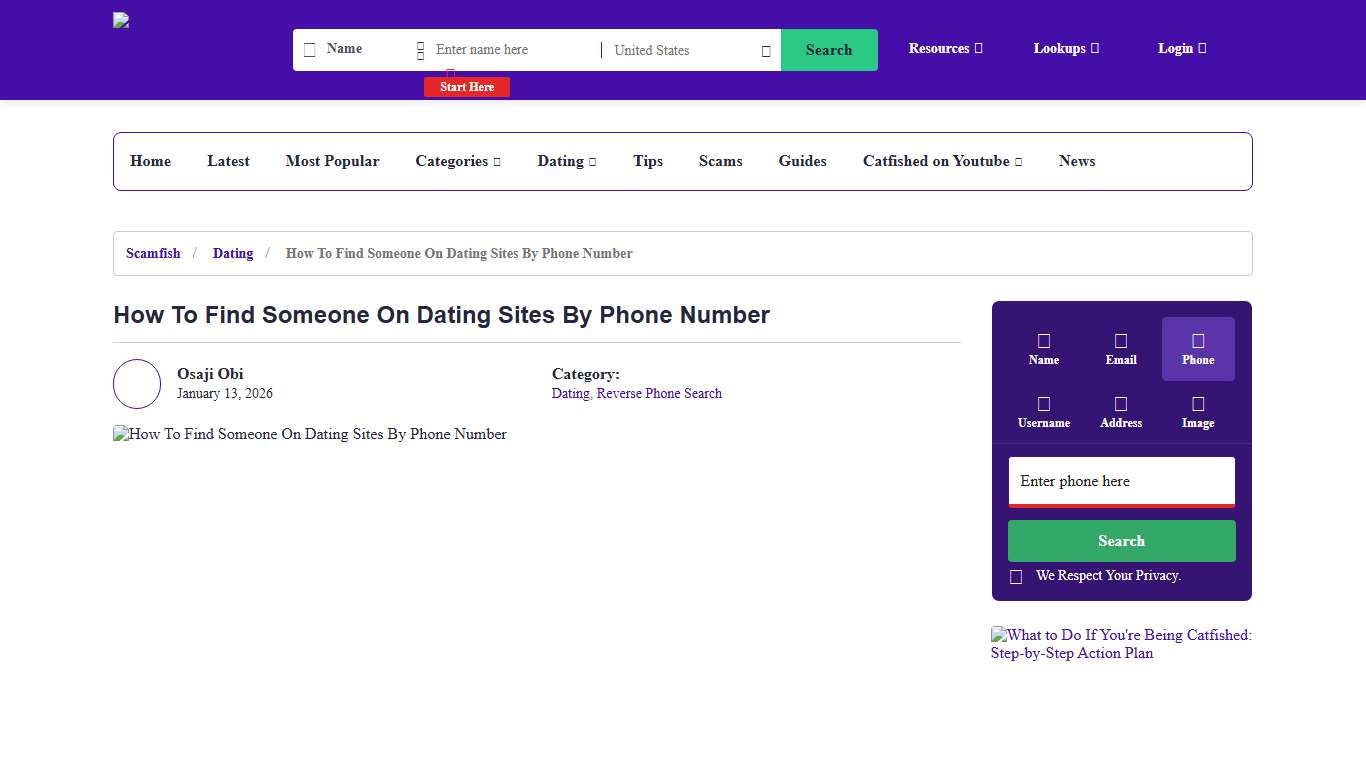Open the Home navigation item
The image size is (1366, 768).
150,161
